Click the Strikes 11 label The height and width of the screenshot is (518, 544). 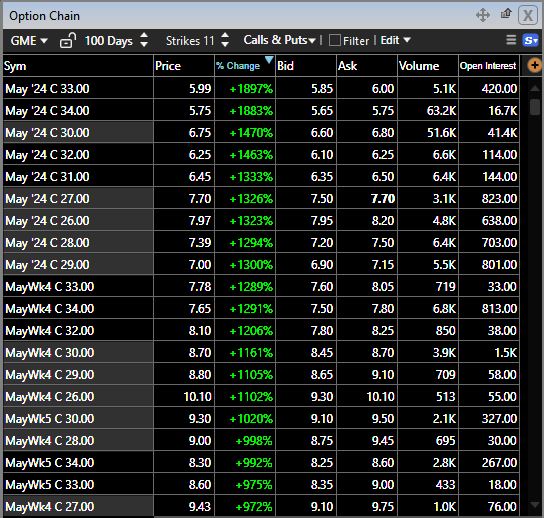190,41
